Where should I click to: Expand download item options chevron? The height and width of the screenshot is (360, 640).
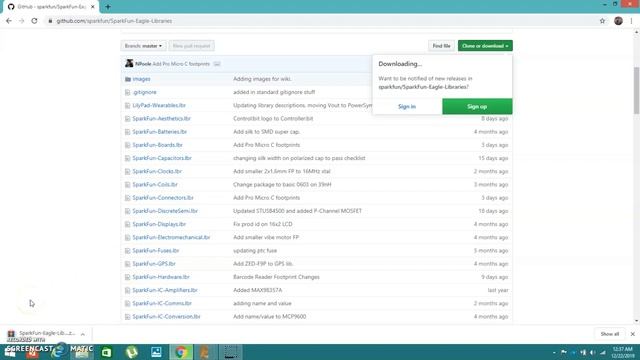[x=83, y=334]
